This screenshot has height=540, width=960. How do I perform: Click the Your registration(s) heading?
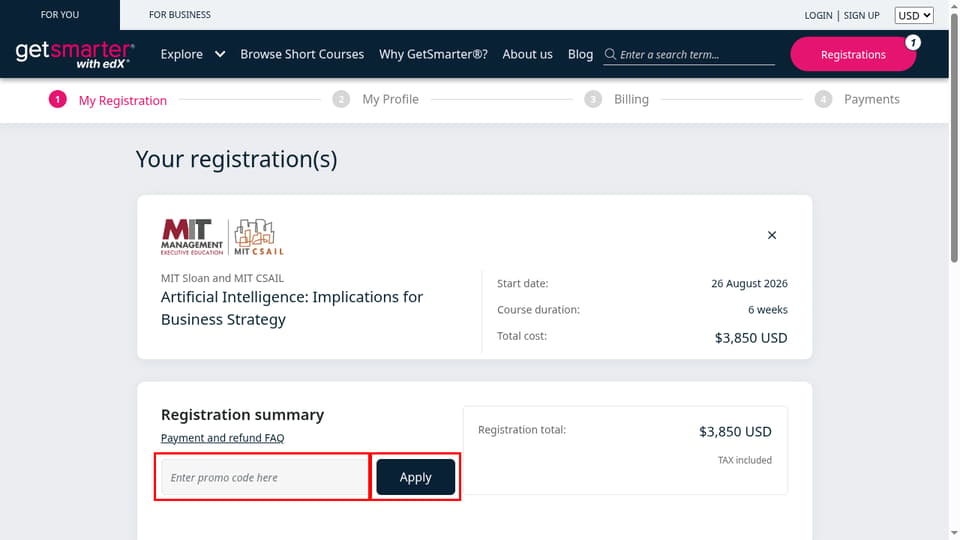click(x=236, y=159)
